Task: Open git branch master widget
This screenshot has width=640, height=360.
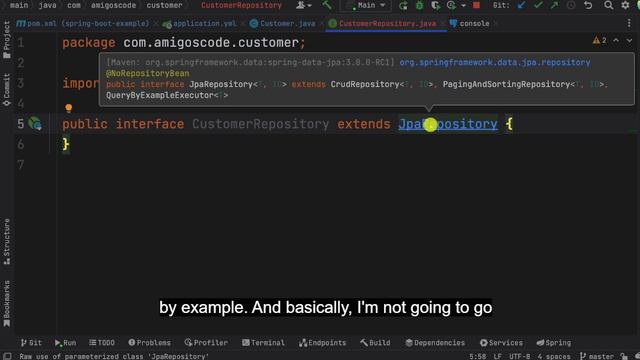Action: (x=596, y=356)
